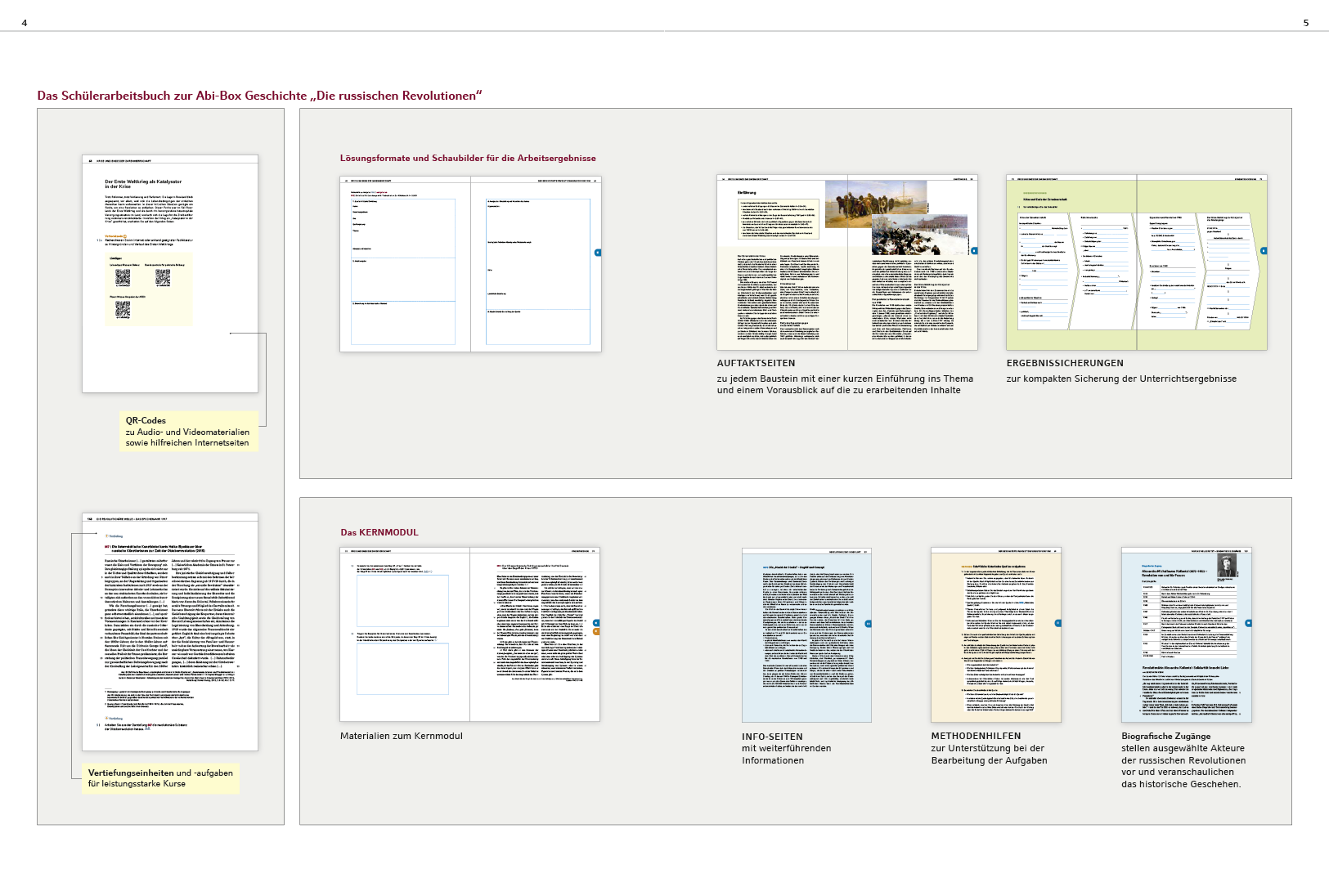Click blue tab marker on Methodenhilfen page

tap(1057, 623)
